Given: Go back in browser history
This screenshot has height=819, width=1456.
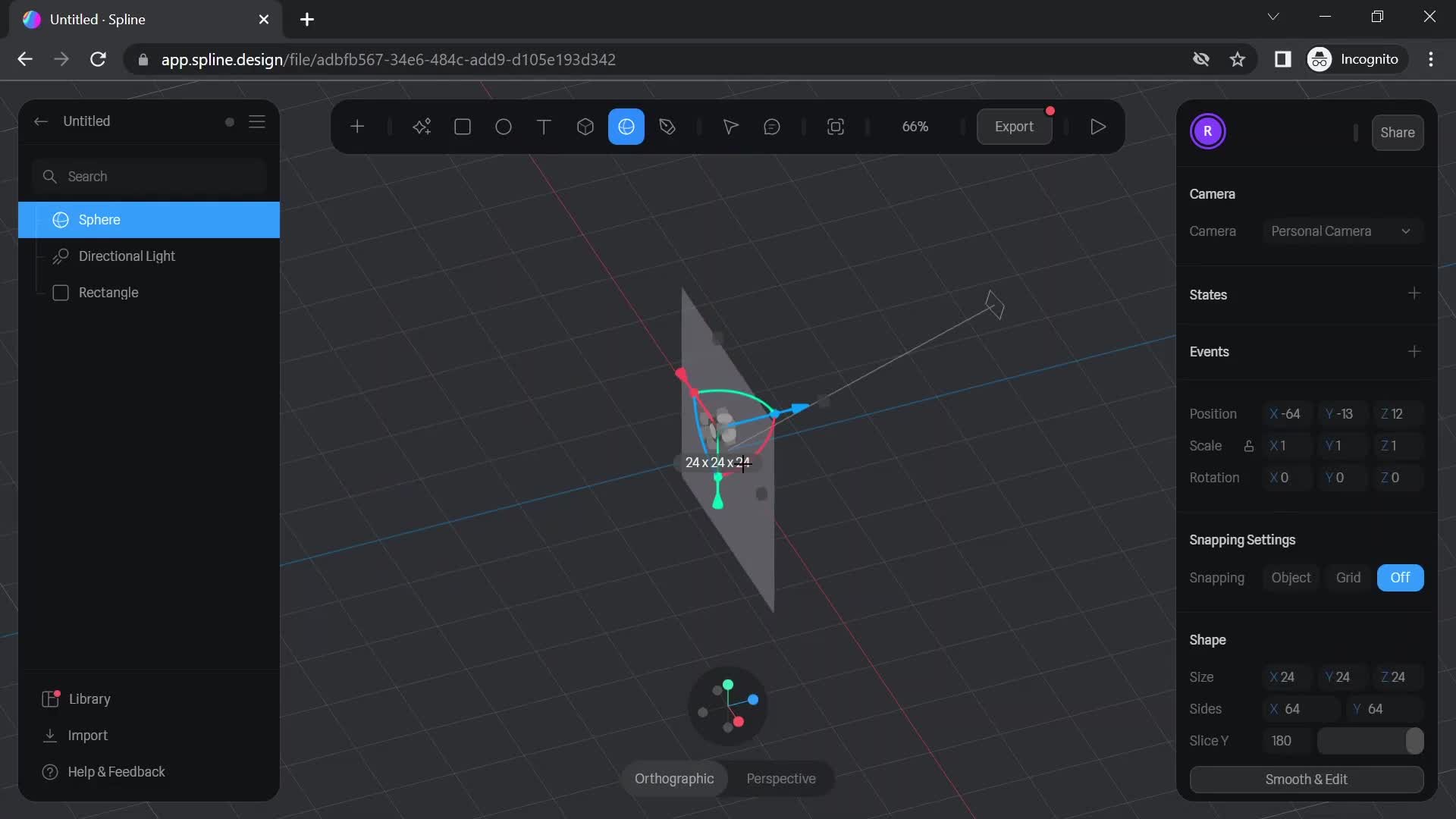Looking at the screenshot, I should [25, 59].
